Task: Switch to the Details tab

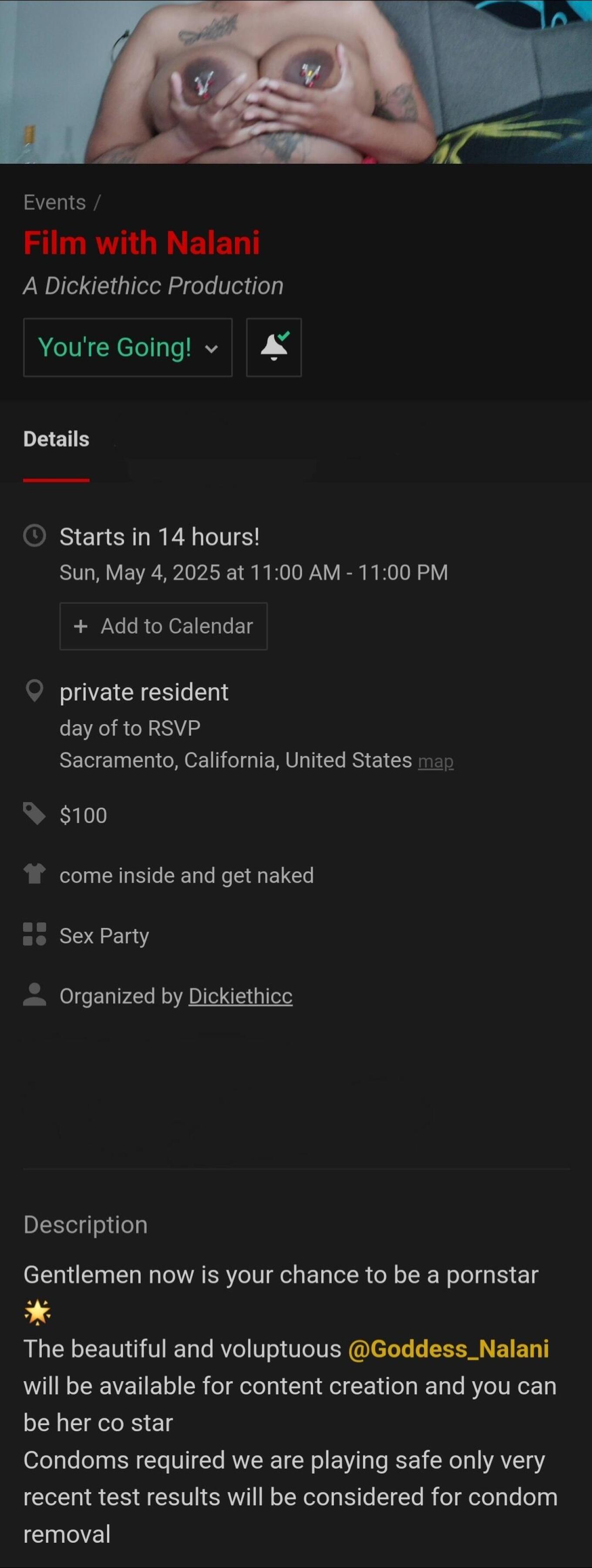Action: tap(56, 439)
